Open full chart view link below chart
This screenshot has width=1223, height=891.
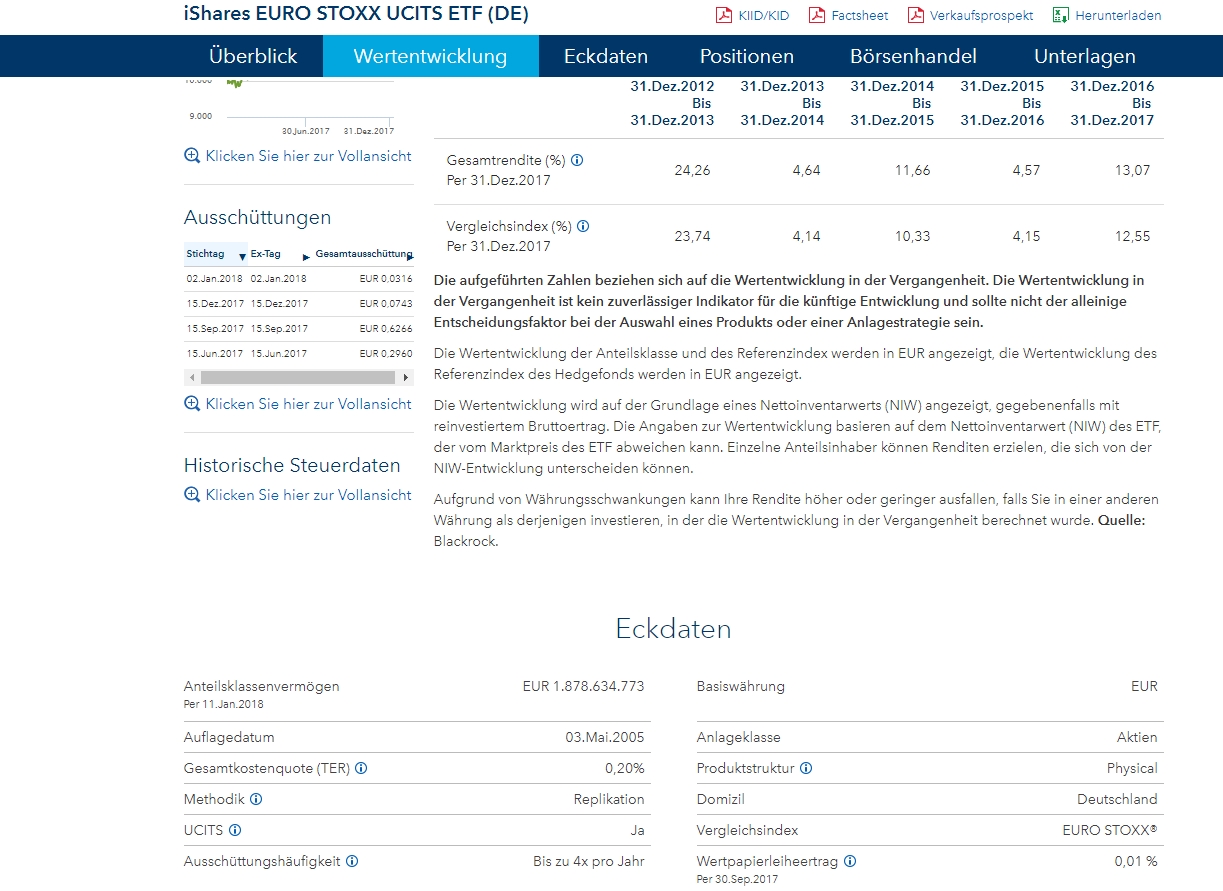click(x=309, y=156)
